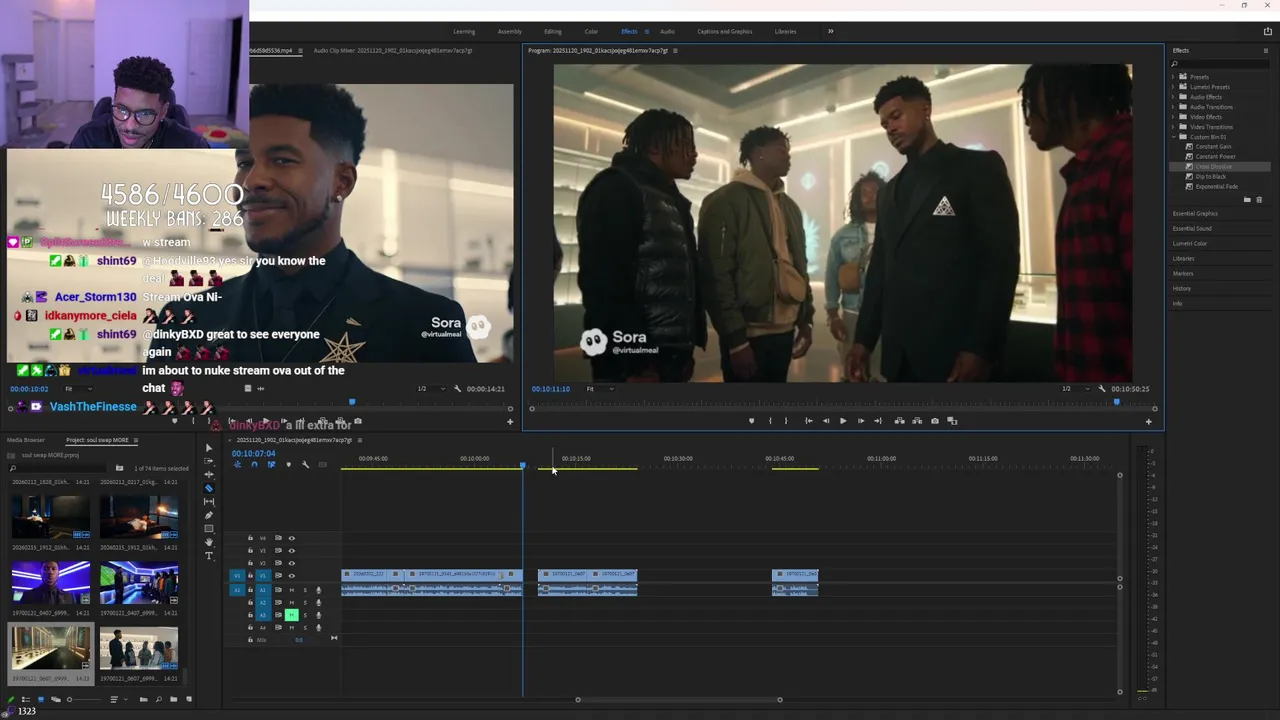Screen dimensions: 1280x720
Task: Enable voice-over record on track A4
Action: coord(318,627)
